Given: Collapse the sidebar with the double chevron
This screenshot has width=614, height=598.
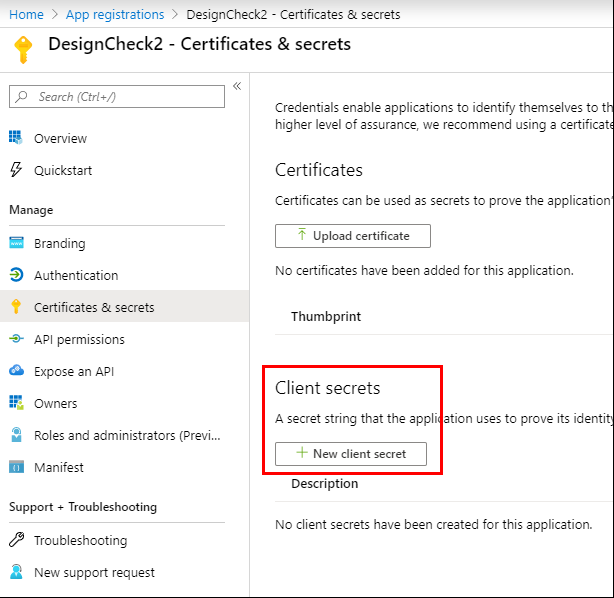Looking at the screenshot, I should tap(237, 86).
